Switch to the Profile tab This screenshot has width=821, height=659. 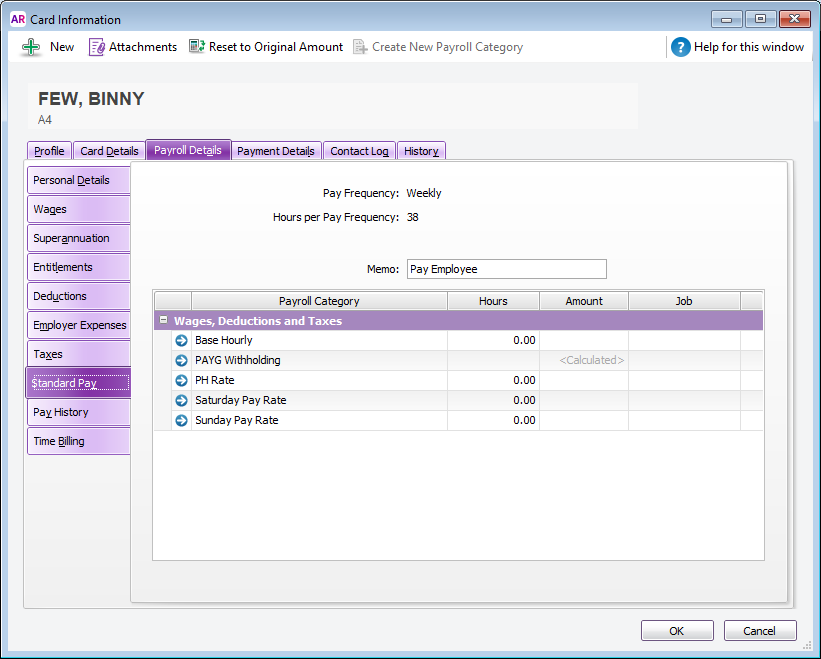[49, 150]
